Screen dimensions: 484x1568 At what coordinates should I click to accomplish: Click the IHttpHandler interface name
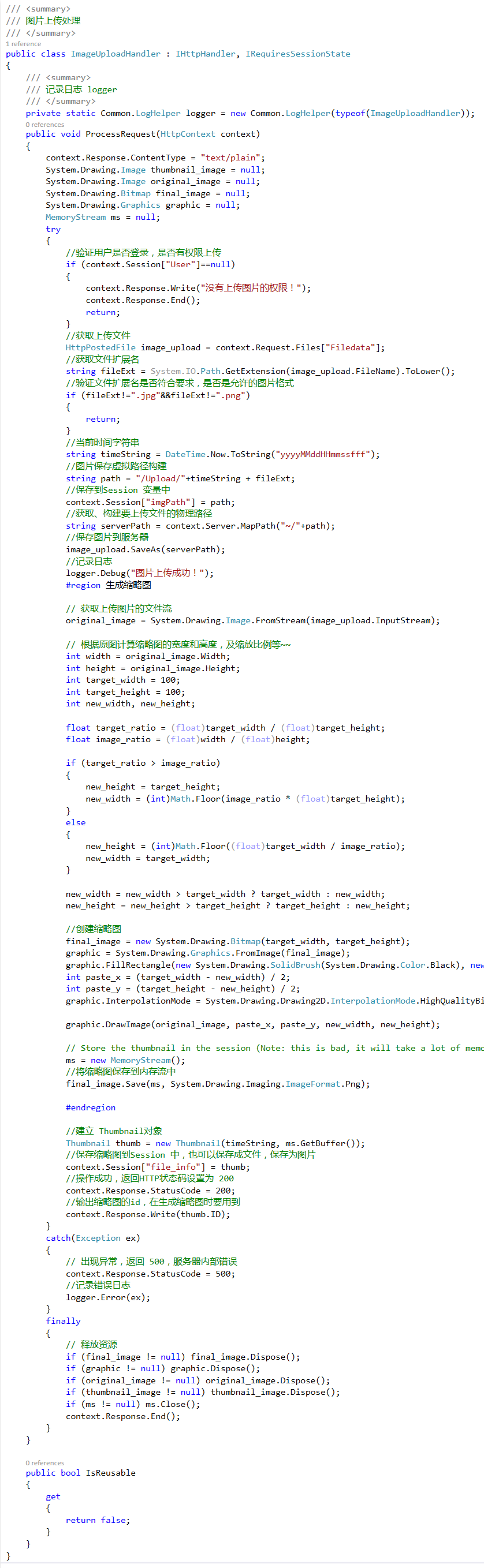click(205, 54)
